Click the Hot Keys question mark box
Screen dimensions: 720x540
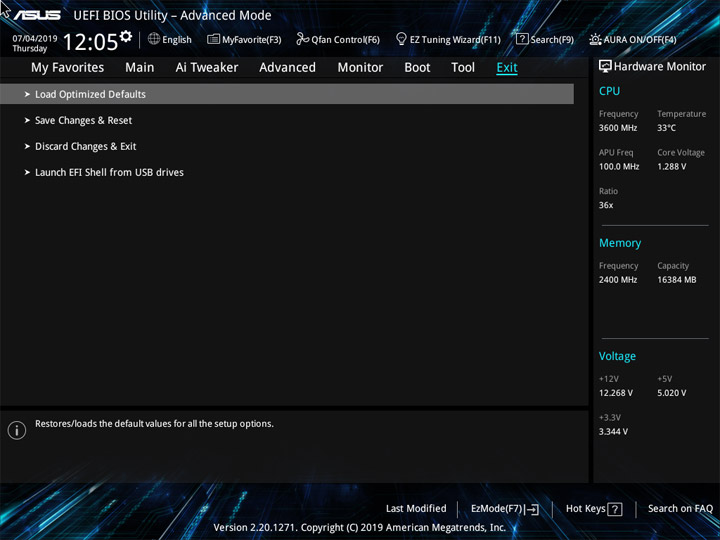[614, 509]
